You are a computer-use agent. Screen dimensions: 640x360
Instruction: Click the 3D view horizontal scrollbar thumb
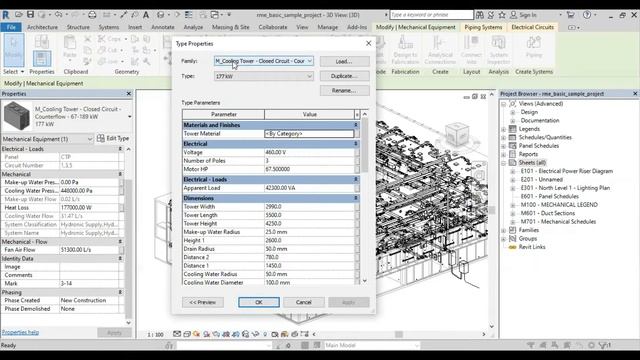[399, 334]
